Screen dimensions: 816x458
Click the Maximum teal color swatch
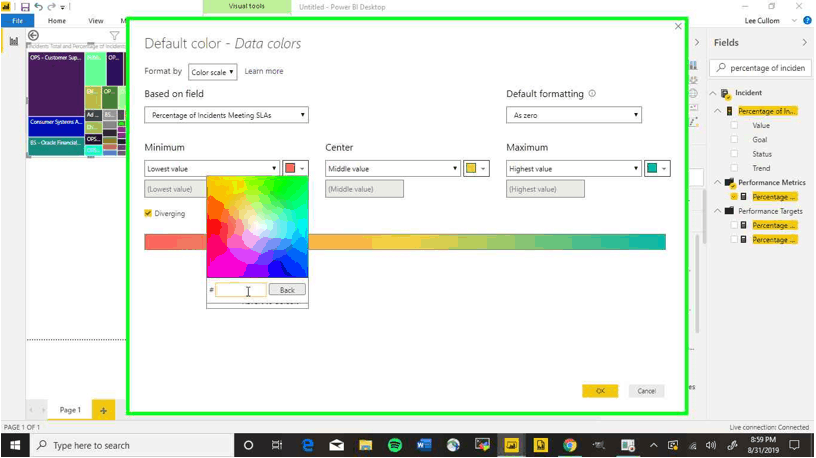coord(652,169)
